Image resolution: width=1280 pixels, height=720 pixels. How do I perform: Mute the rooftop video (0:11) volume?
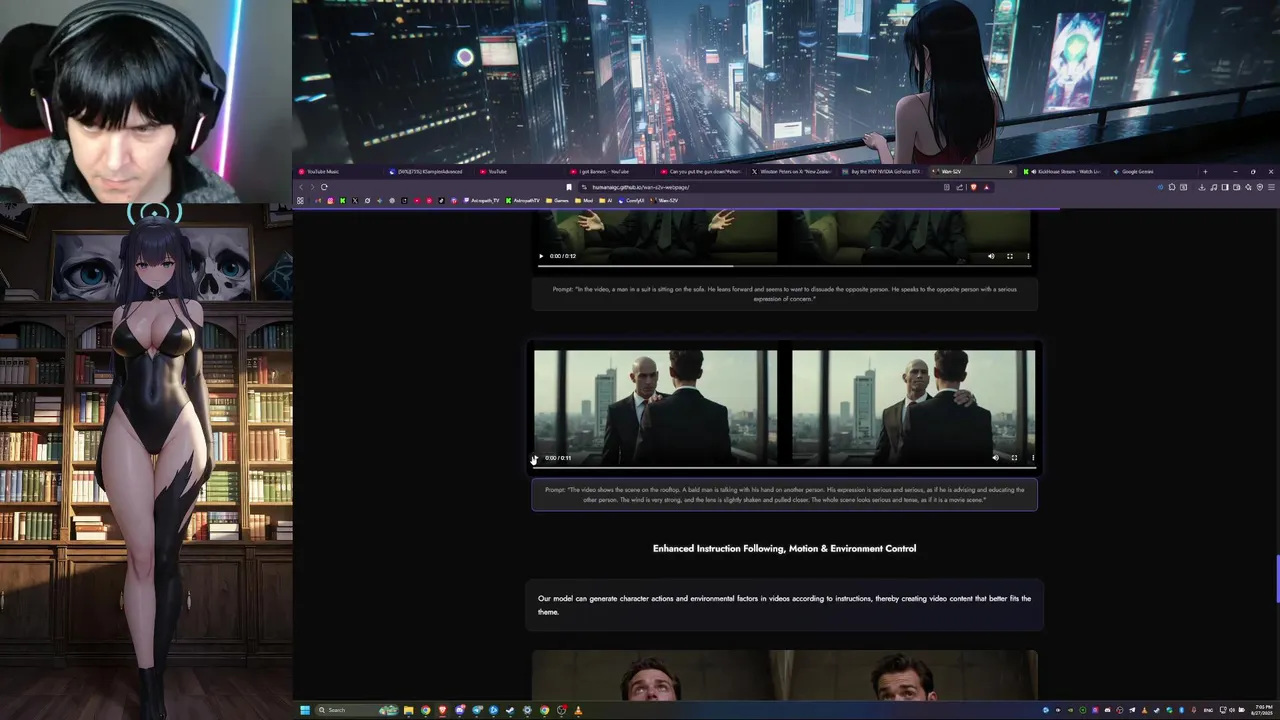[x=995, y=458]
